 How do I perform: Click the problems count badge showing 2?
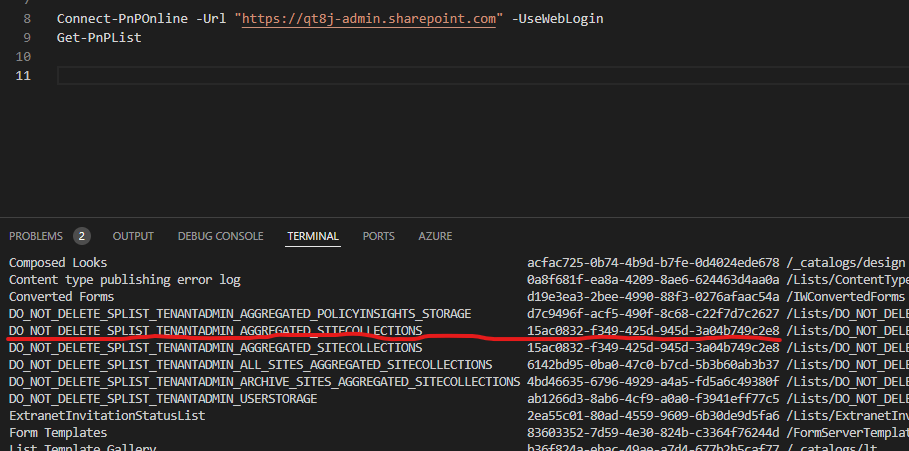coord(81,236)
